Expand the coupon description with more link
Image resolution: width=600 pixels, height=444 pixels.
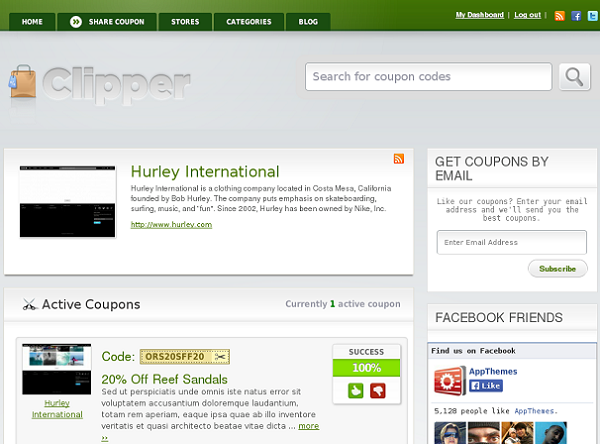pos(308,426)
